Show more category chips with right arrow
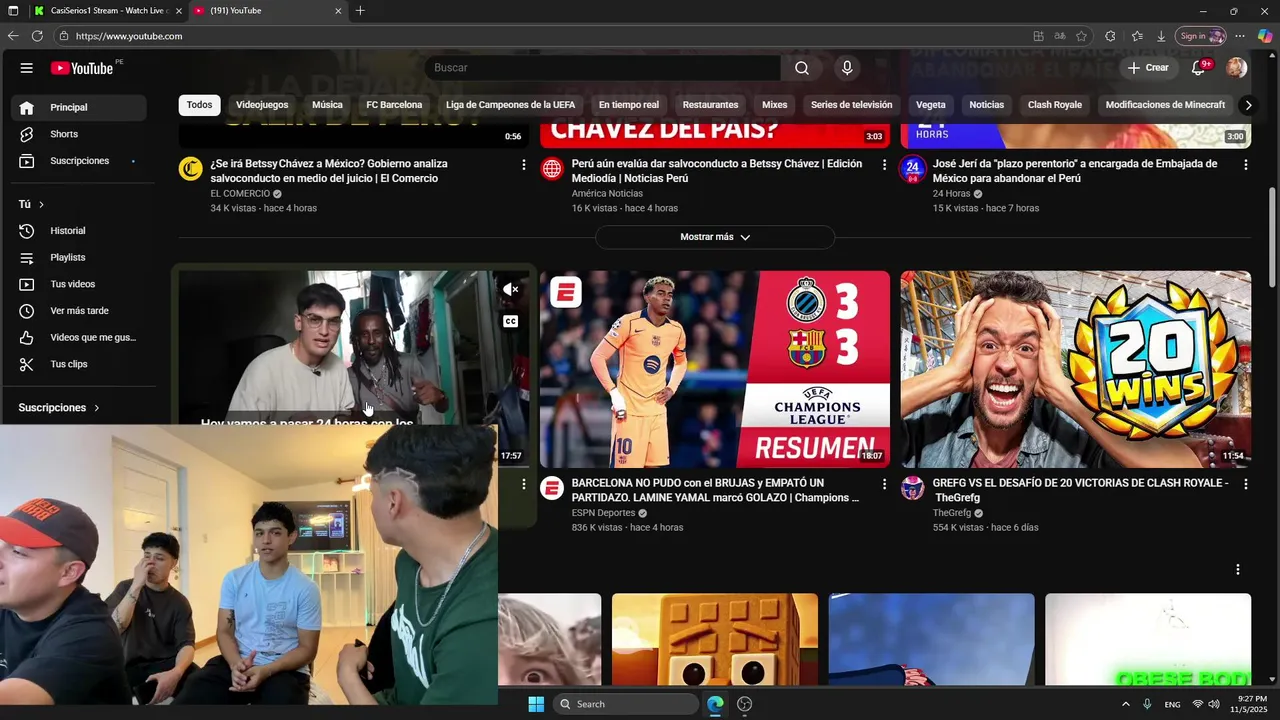Screen dimensions: 1280x720 [1247, 105]
